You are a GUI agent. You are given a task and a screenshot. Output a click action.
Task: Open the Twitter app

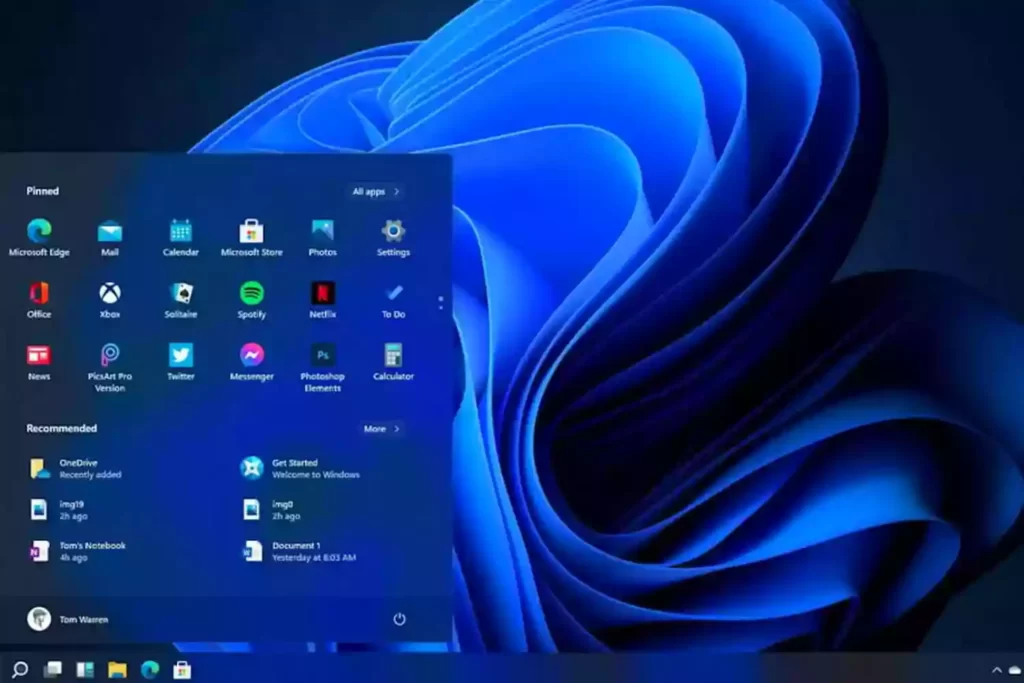(181, 362)
